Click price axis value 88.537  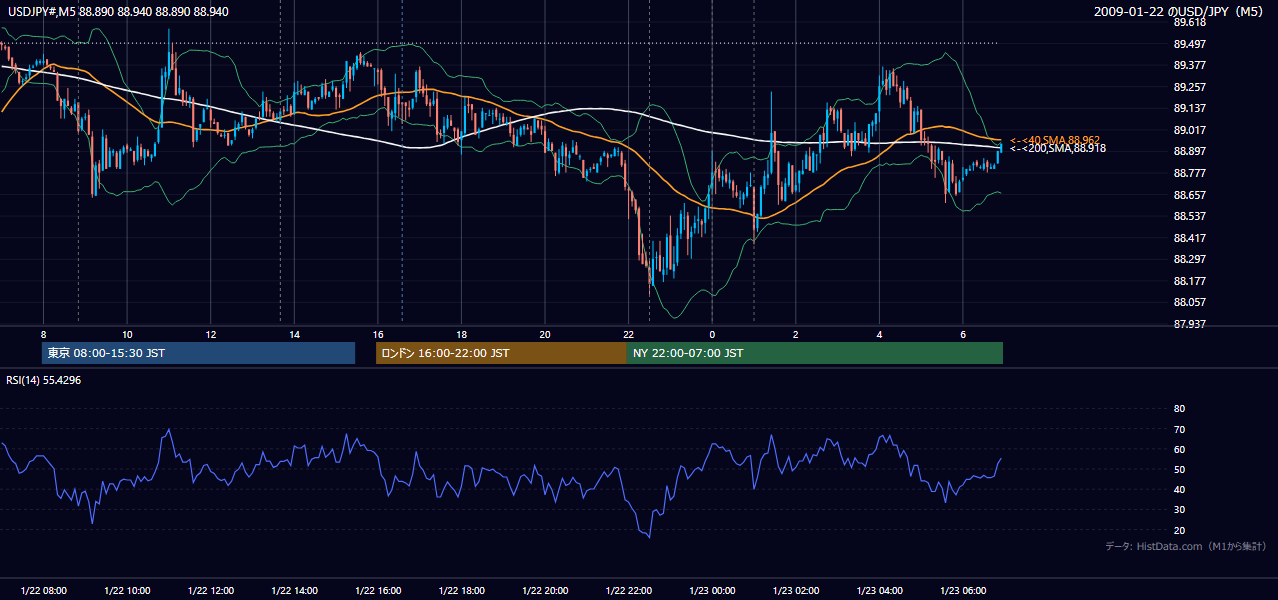pyautogui.click(x=1189, y=216)
